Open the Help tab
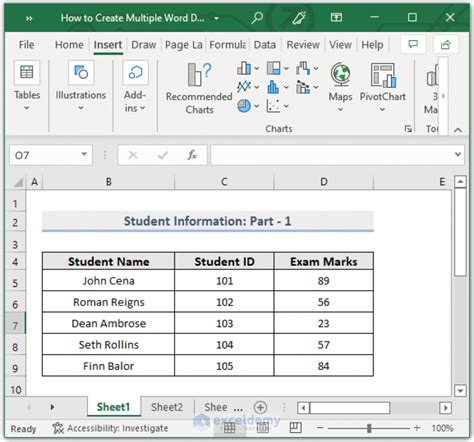 click(x=372, y=45)
